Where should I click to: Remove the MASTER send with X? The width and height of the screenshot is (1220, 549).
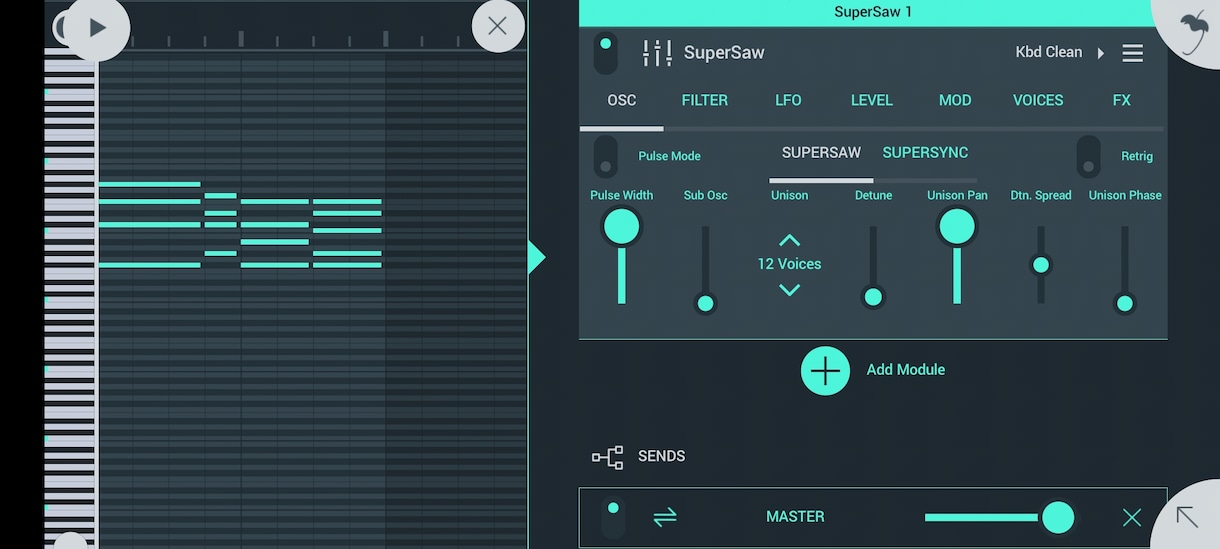click(1131, 517)
